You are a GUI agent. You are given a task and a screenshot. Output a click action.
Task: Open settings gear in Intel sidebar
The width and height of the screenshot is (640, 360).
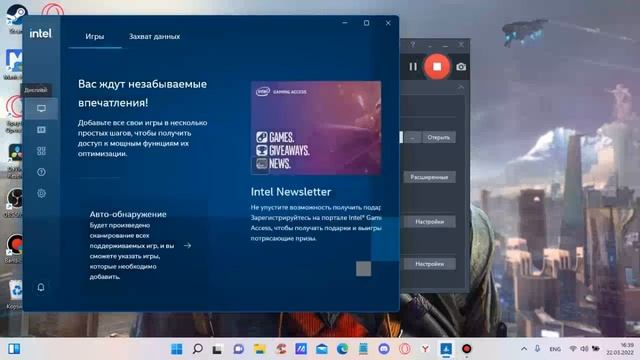41,193
